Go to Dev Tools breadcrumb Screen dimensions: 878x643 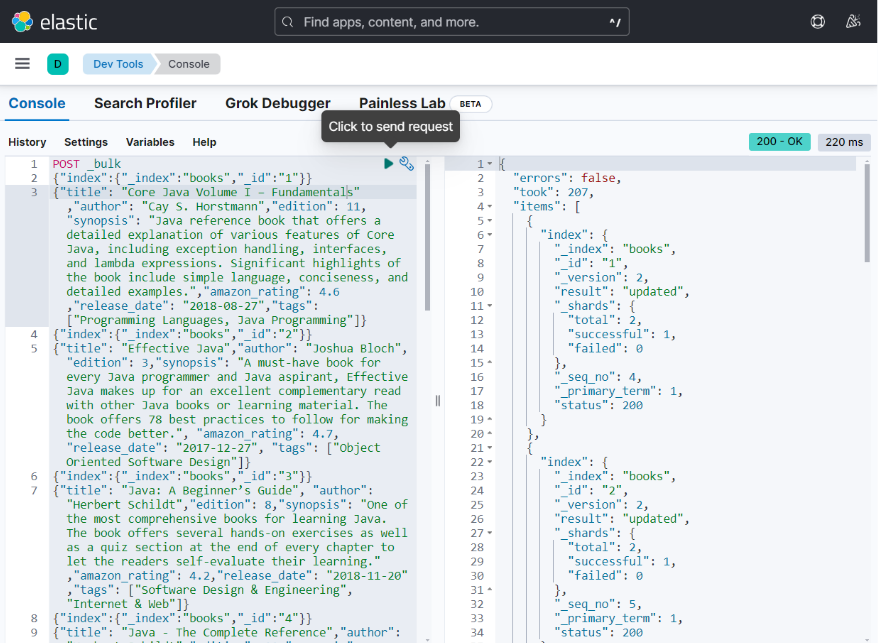118,64
